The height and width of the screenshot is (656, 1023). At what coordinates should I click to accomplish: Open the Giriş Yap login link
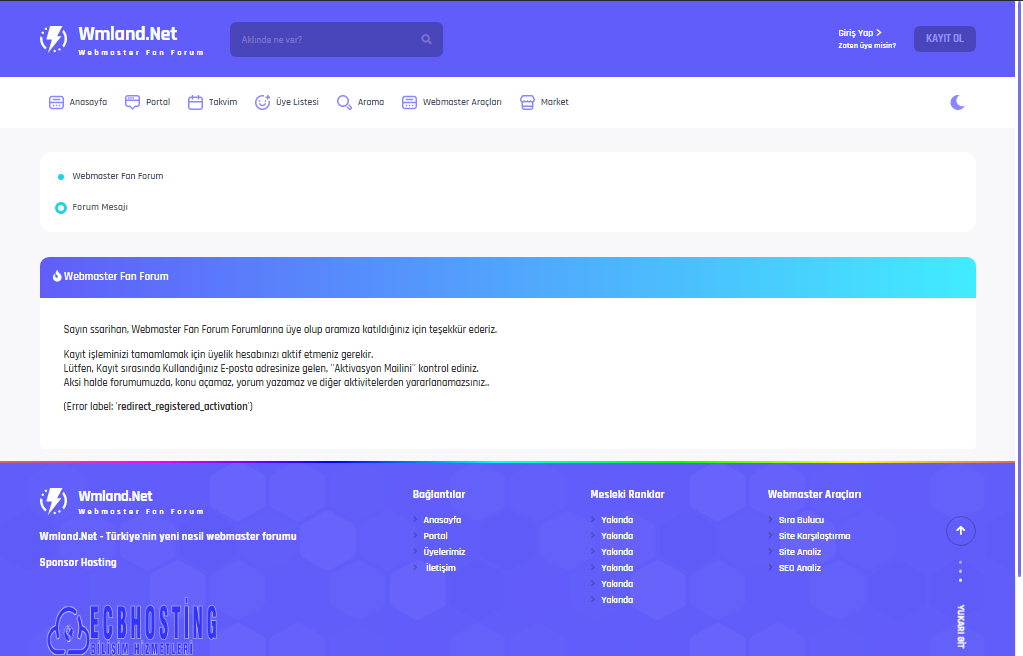coord(859,33)
